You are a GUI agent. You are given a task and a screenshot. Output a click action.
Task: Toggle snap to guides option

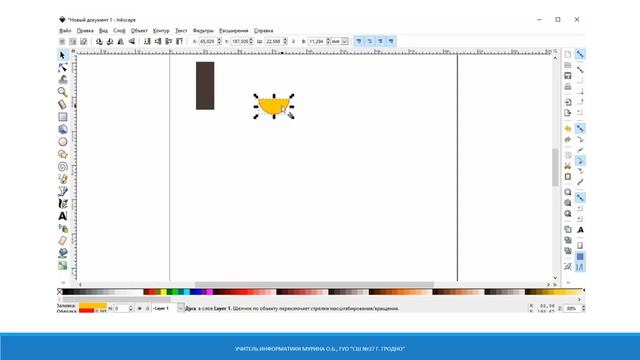coord(580,267)
